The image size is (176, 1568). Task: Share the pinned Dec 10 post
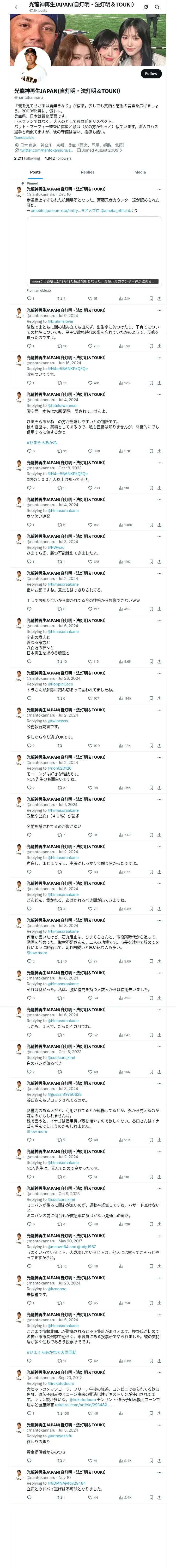tap(159, 298)
